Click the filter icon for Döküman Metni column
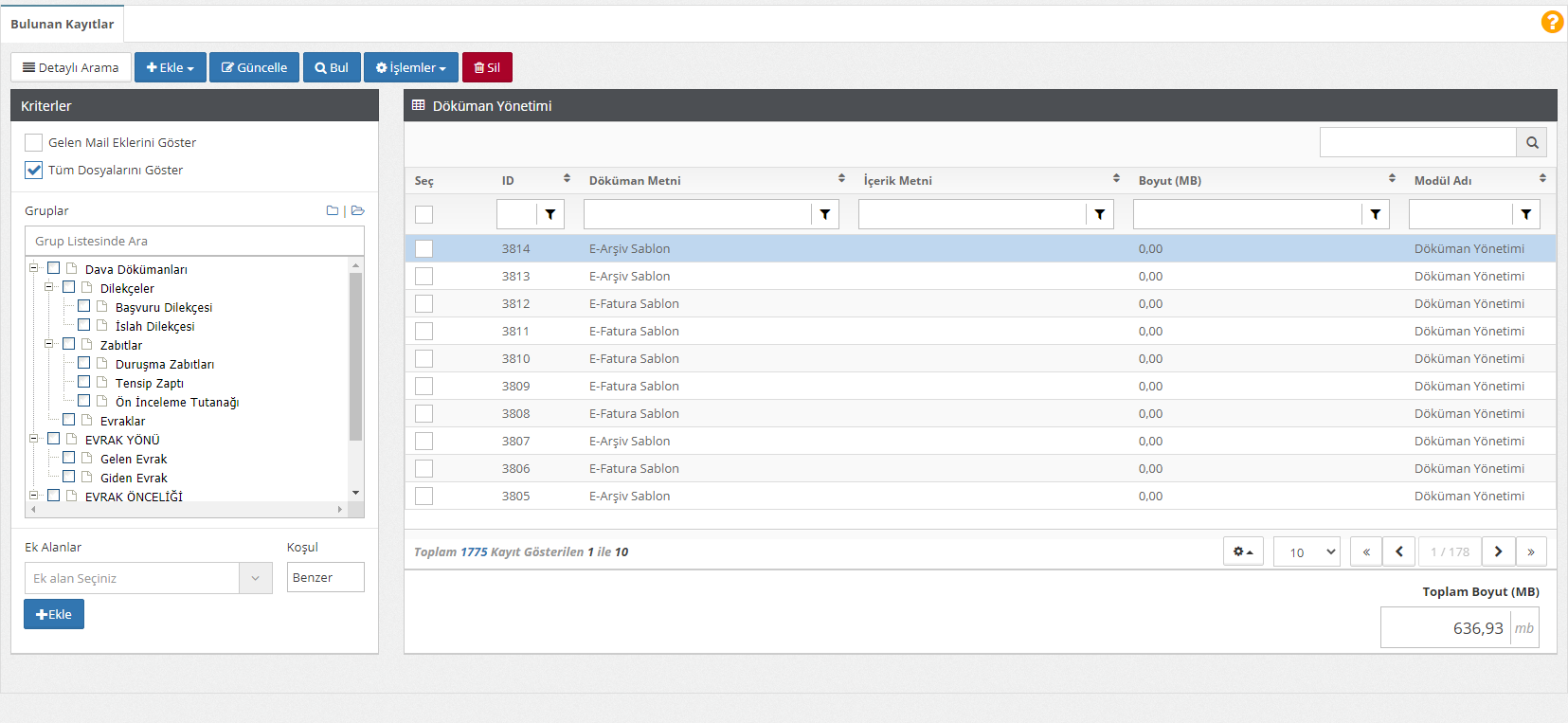Image resolution: width=1568 pixels, height=723 pixels. (825, 215)
